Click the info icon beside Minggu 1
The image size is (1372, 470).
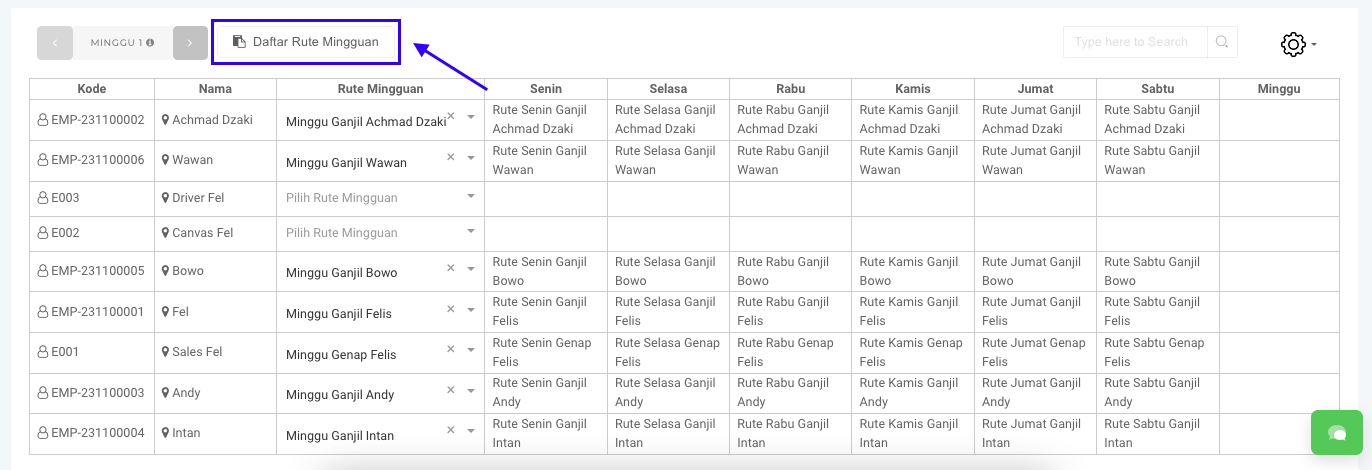150,43
